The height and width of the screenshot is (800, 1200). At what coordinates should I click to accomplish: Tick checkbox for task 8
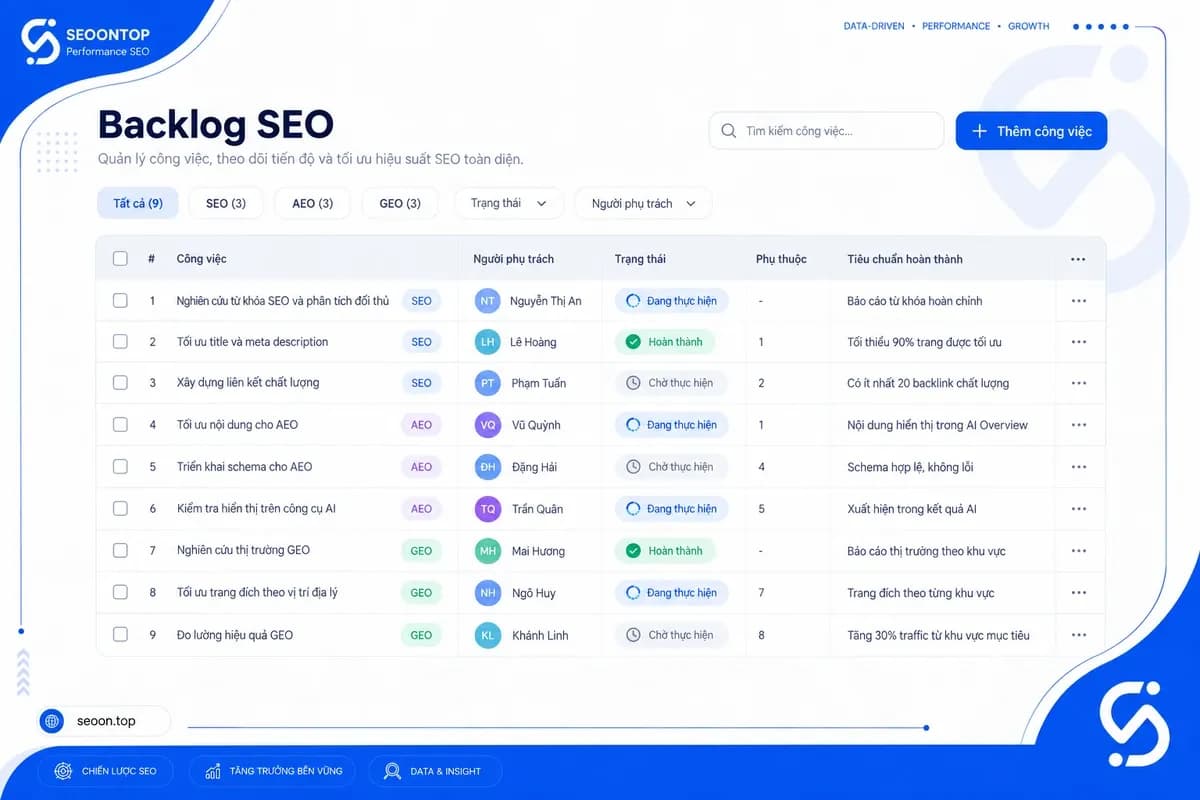click(120, 593)
